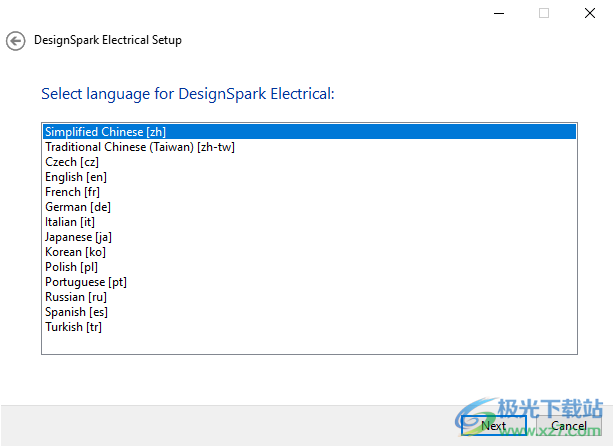Choose English [en] from the list
The image size is (614, 447).
(x=309, y=177)
